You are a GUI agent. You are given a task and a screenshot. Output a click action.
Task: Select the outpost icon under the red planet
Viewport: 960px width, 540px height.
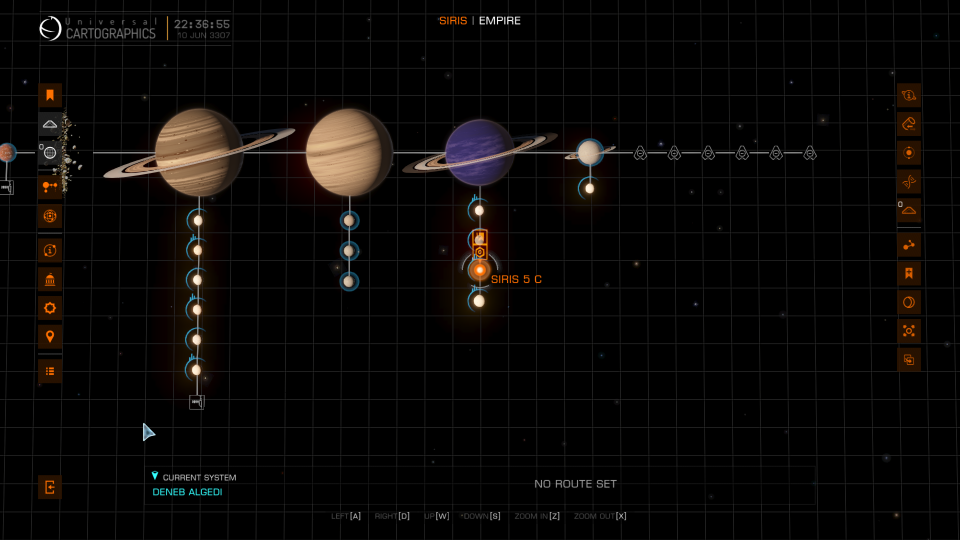(x=7, y=187)
